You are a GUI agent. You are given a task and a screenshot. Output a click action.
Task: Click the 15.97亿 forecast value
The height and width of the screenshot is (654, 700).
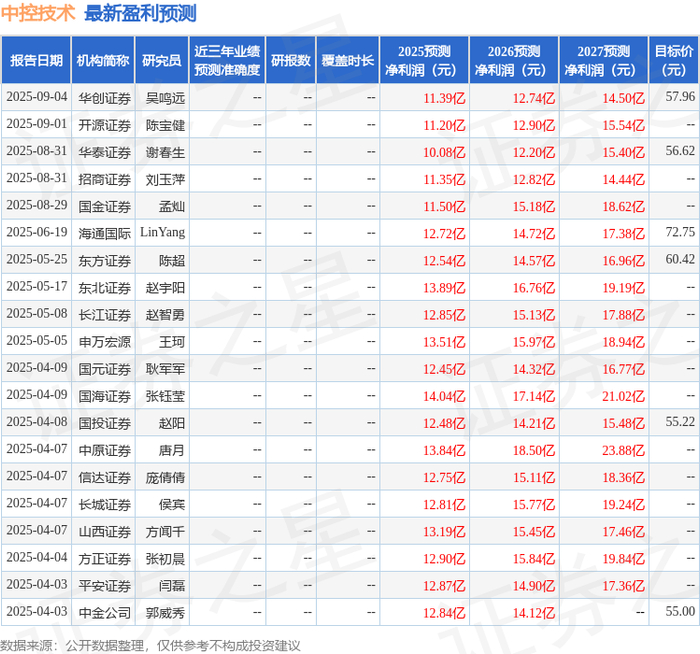click(x=534, y=342)
